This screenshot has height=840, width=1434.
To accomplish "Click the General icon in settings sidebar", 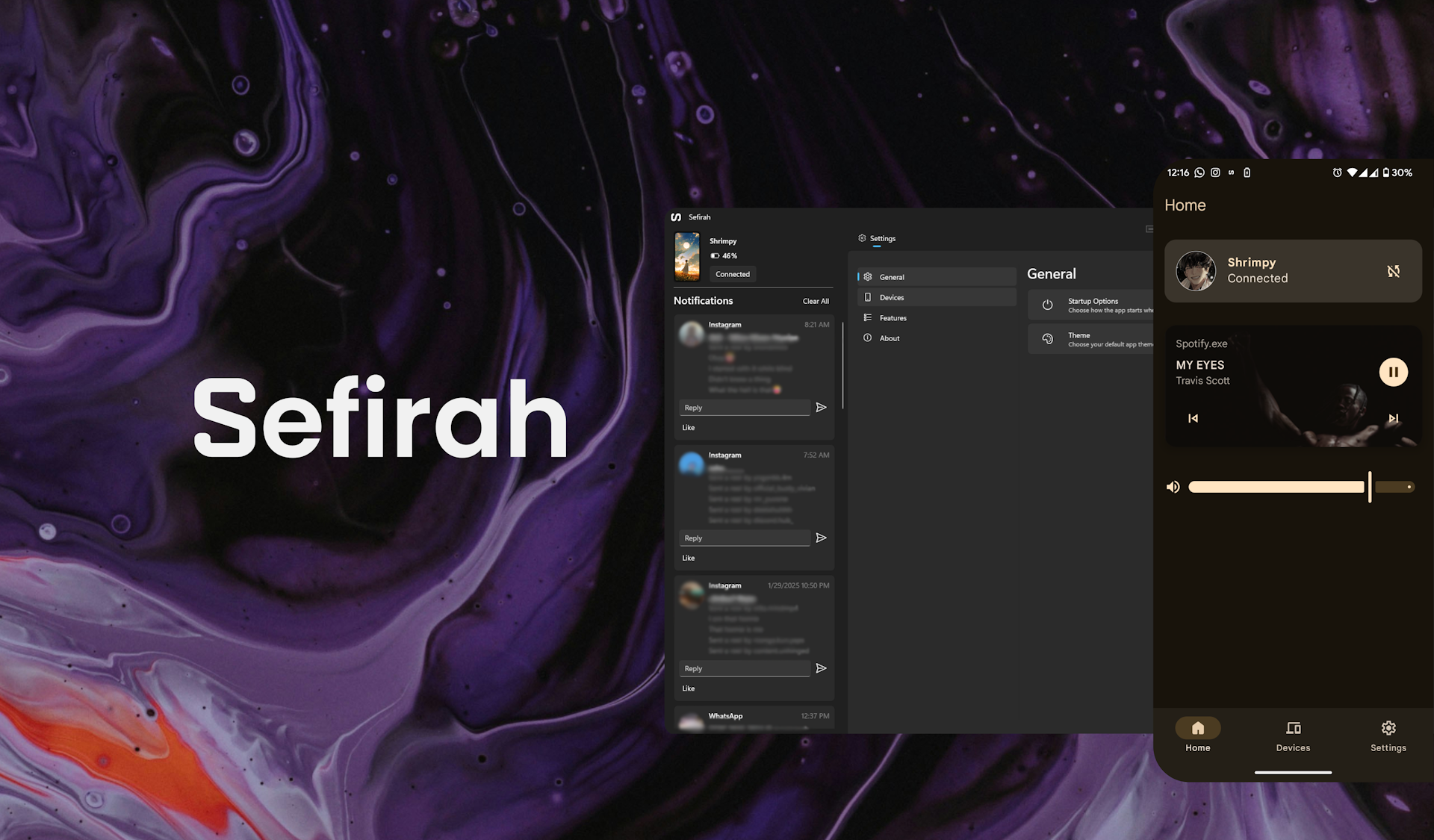I will (867, 277).
